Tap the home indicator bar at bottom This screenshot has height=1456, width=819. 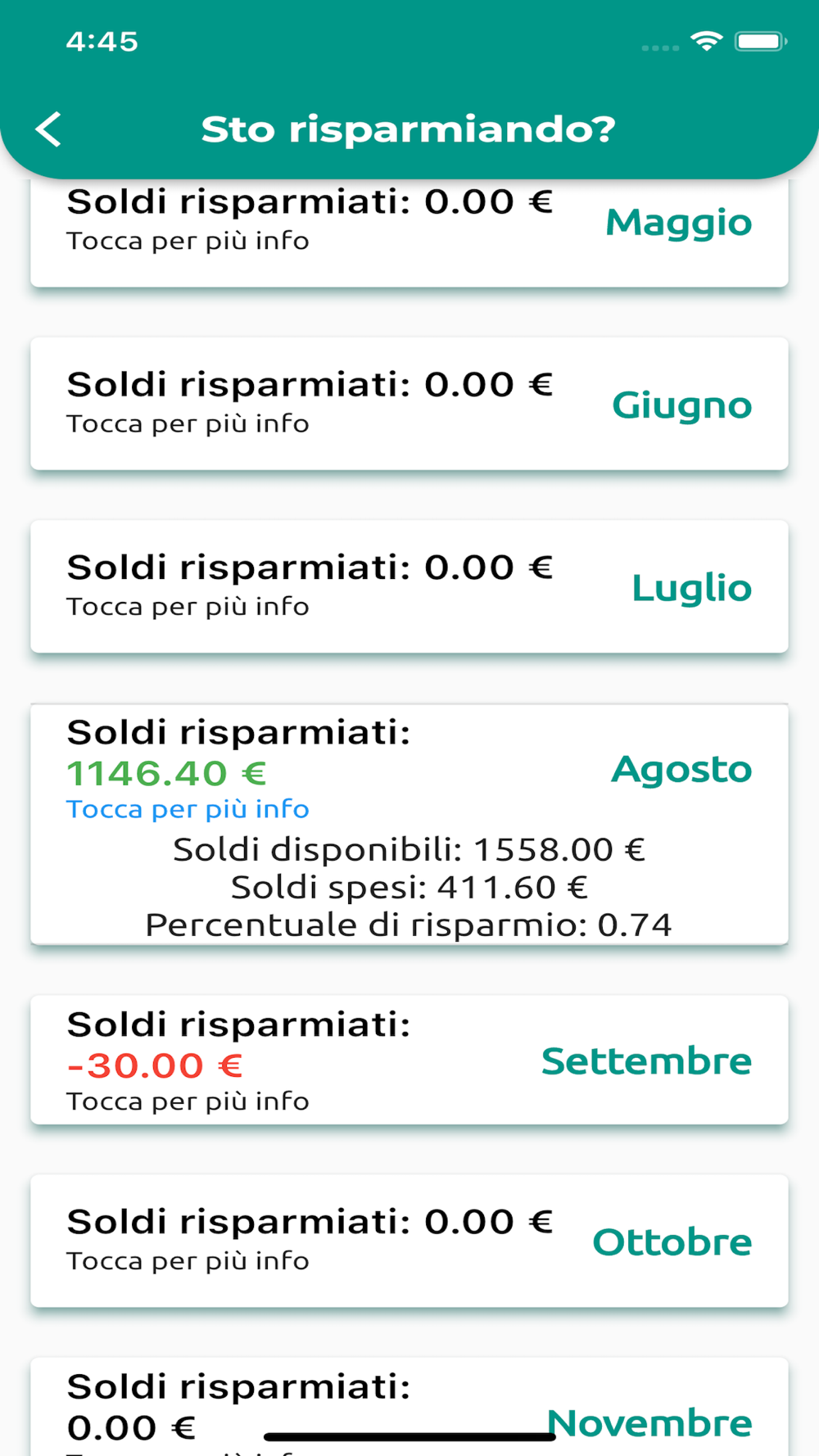(409, 1436)
